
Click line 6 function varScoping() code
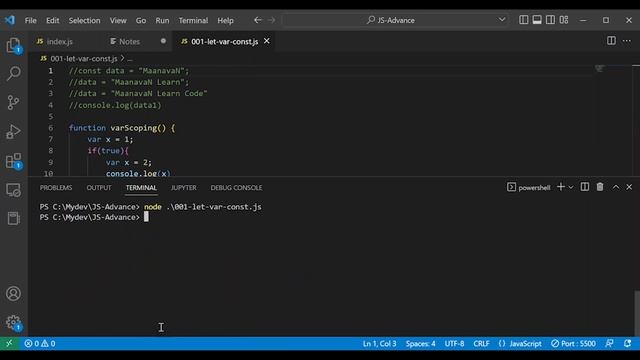click(x=122, y=128)
